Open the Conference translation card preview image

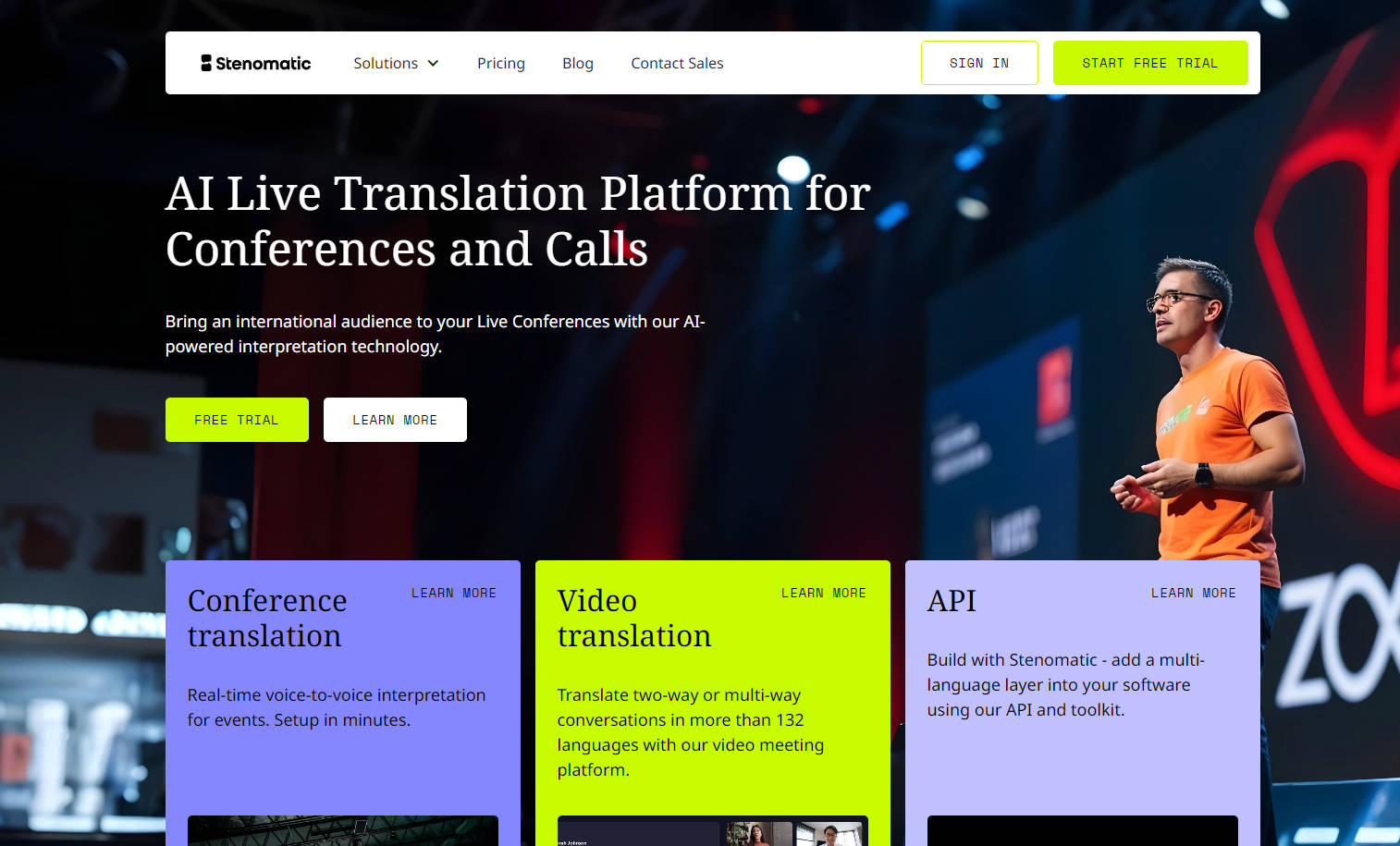(342, 830)
